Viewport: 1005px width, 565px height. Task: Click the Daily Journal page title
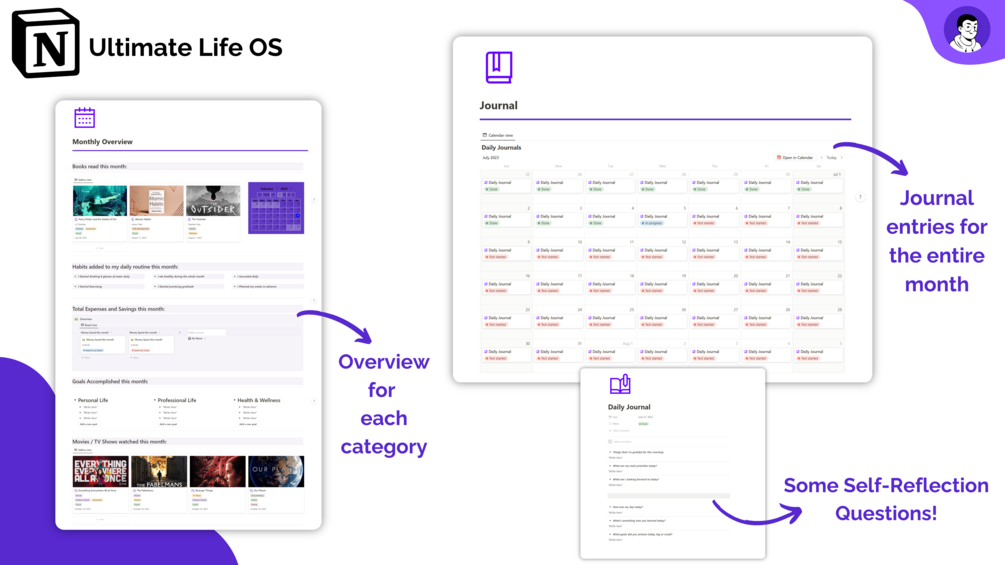[629, 407]
